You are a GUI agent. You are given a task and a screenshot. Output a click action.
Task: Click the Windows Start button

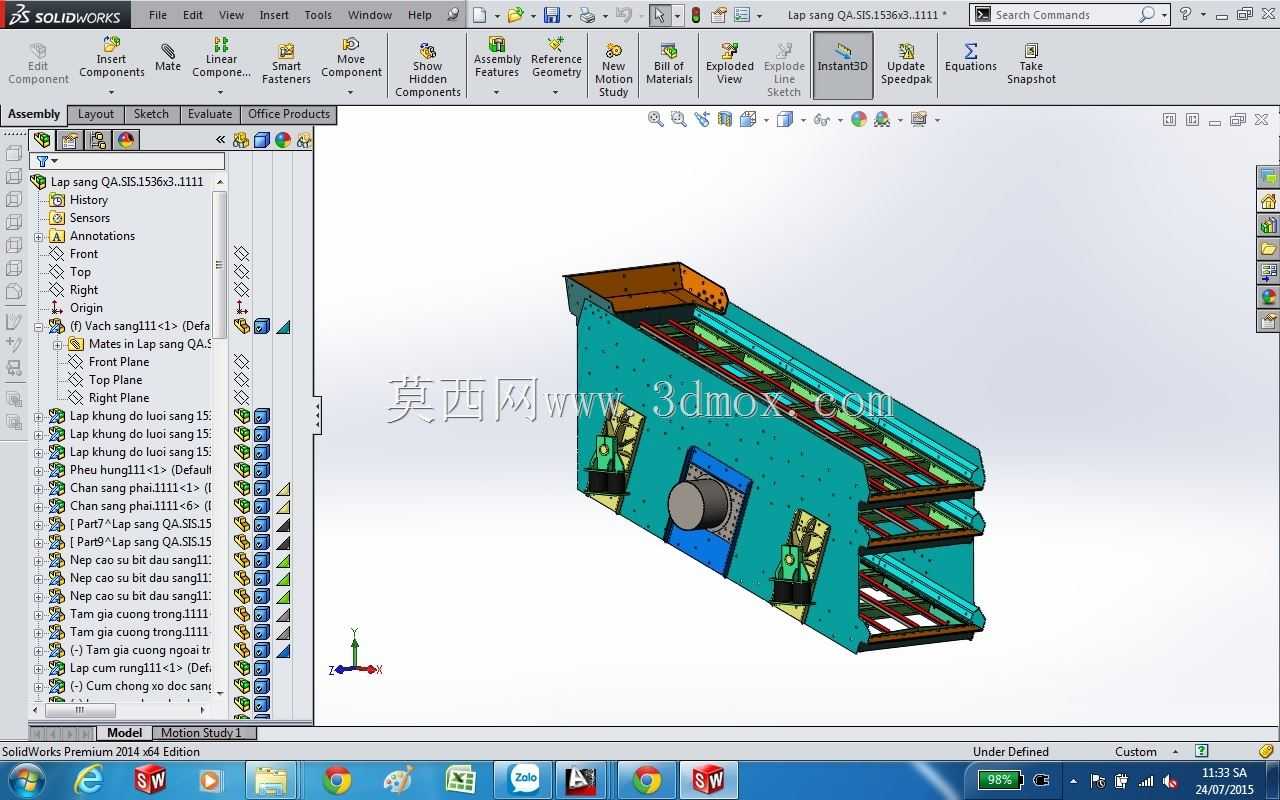(x=25, y=779)
